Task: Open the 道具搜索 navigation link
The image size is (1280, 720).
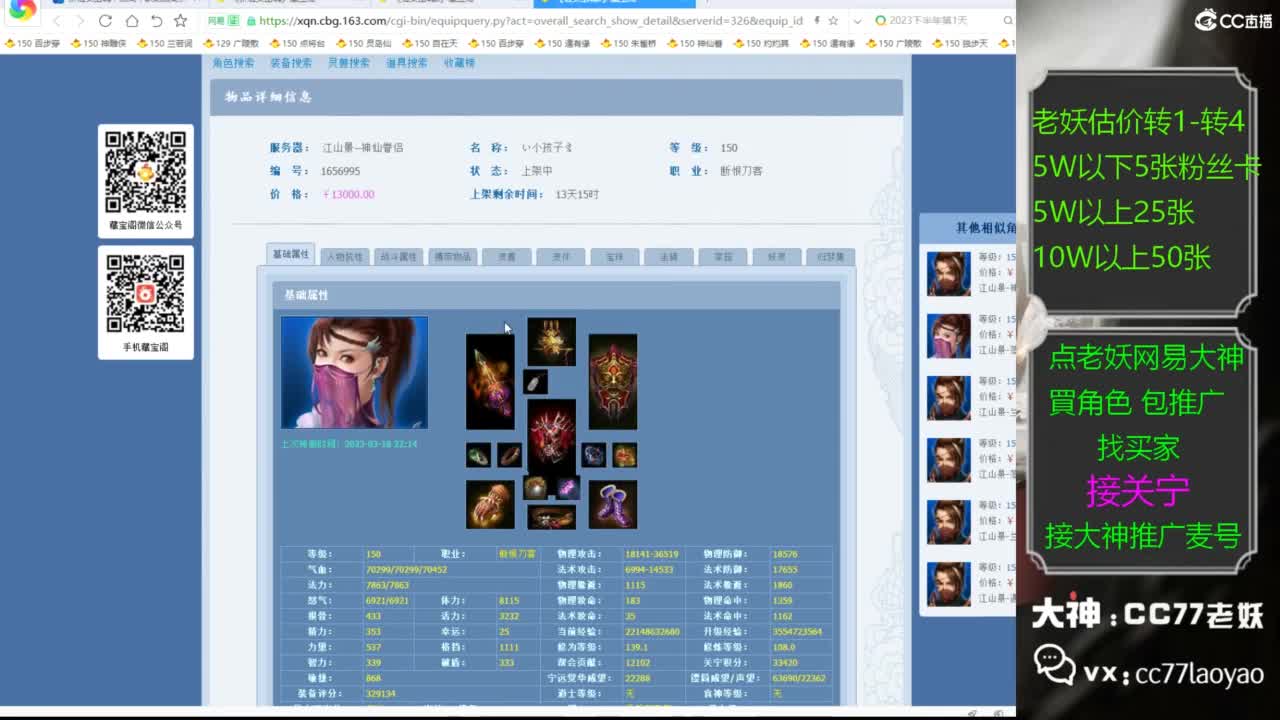Action: click(407, 63)
